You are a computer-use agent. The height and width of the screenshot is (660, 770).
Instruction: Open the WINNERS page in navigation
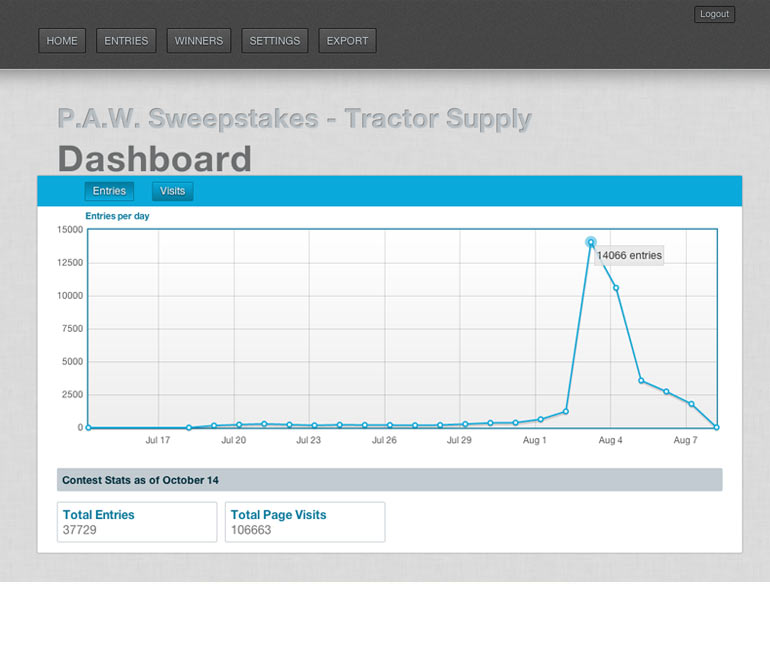(199, 41)
